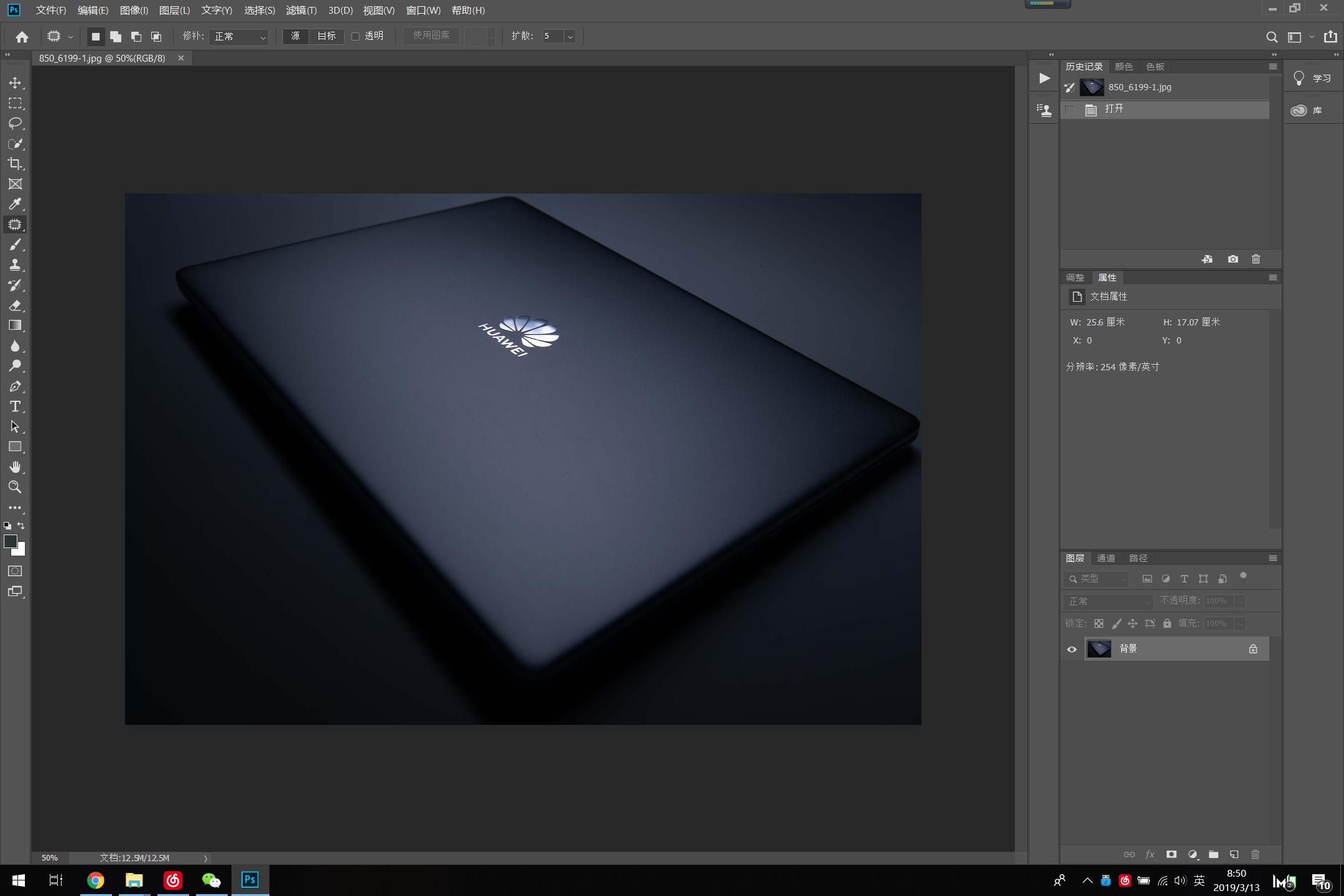1344x896 pixels.
Task: Add a layer mask to the layer
Action: click(x=1171, y=854)
